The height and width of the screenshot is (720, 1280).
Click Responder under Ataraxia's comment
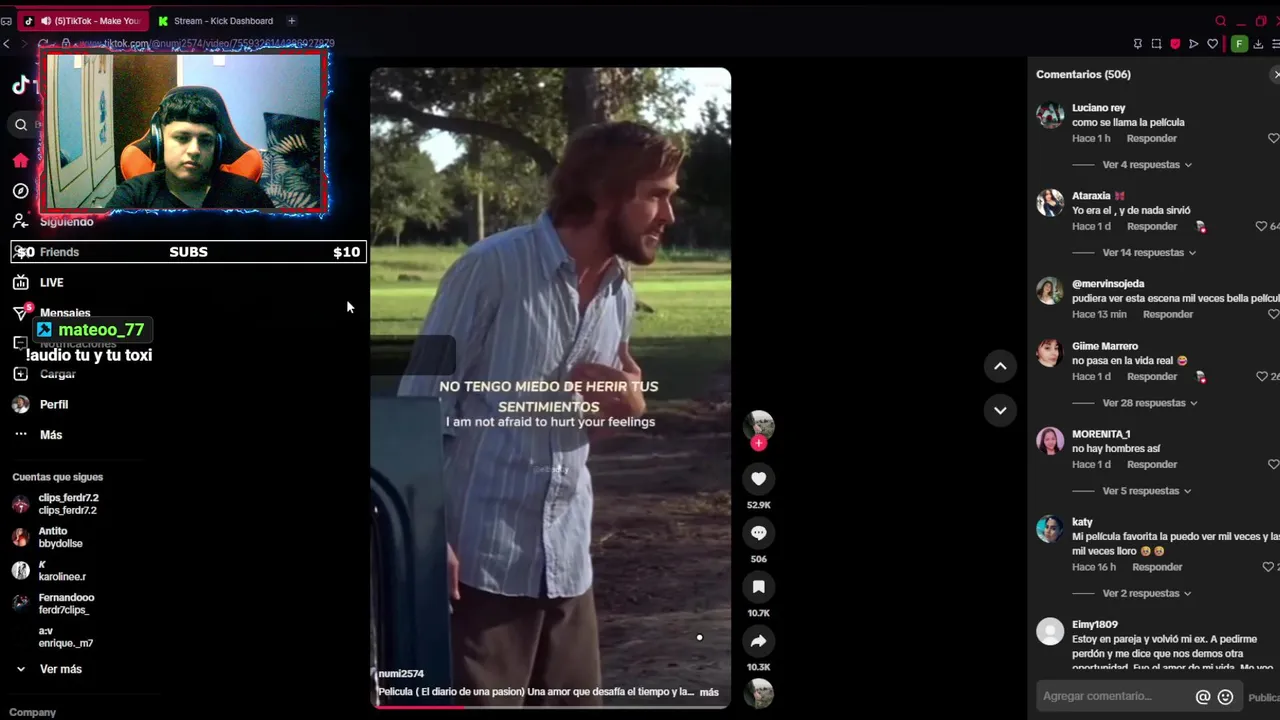pyautogui.click(x=1151, y=226)
